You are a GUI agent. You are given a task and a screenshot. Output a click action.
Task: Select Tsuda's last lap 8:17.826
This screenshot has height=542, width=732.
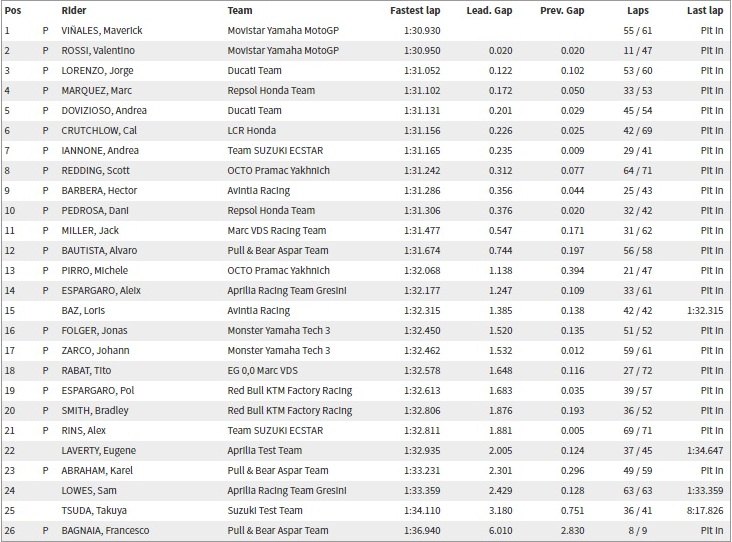click(x=704, y=510)
